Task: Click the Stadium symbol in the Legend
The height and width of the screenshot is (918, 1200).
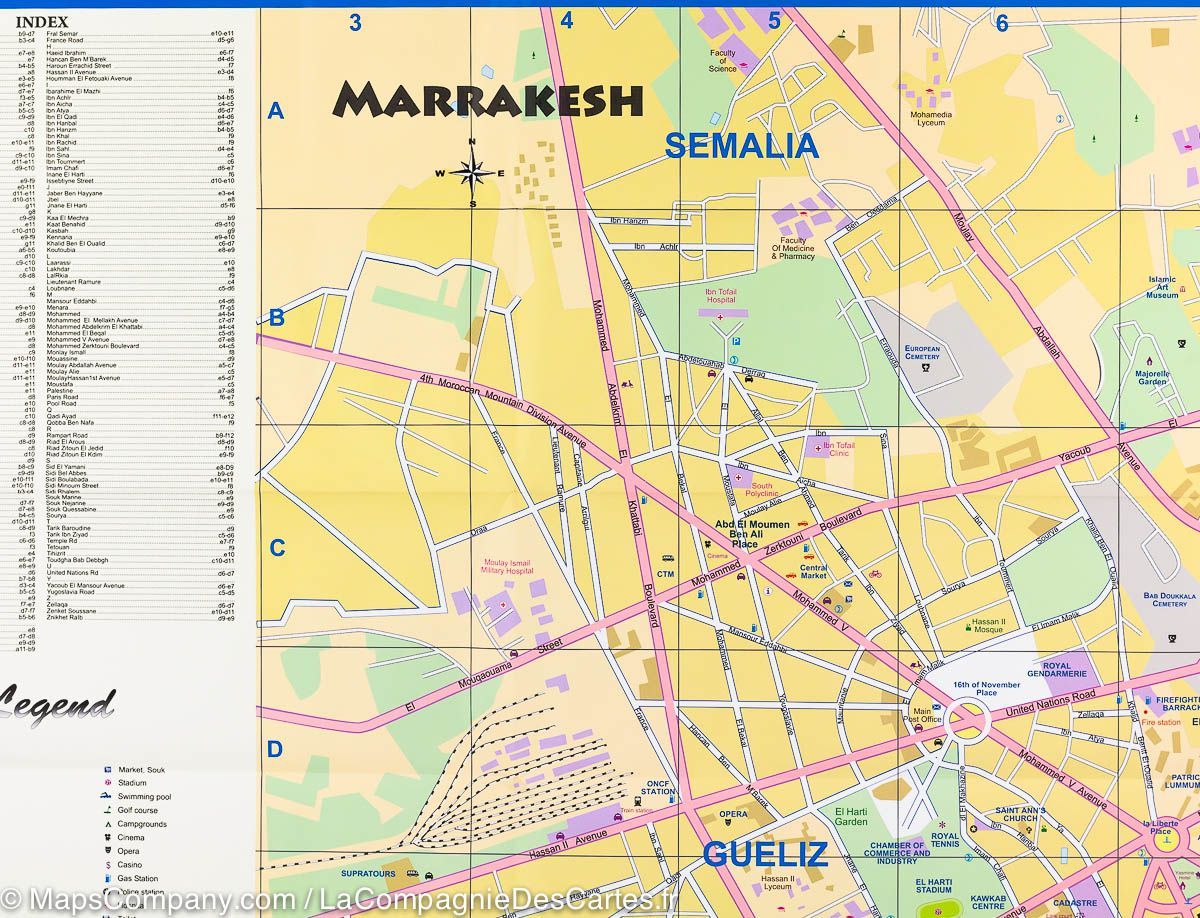Action: point(107,783)
